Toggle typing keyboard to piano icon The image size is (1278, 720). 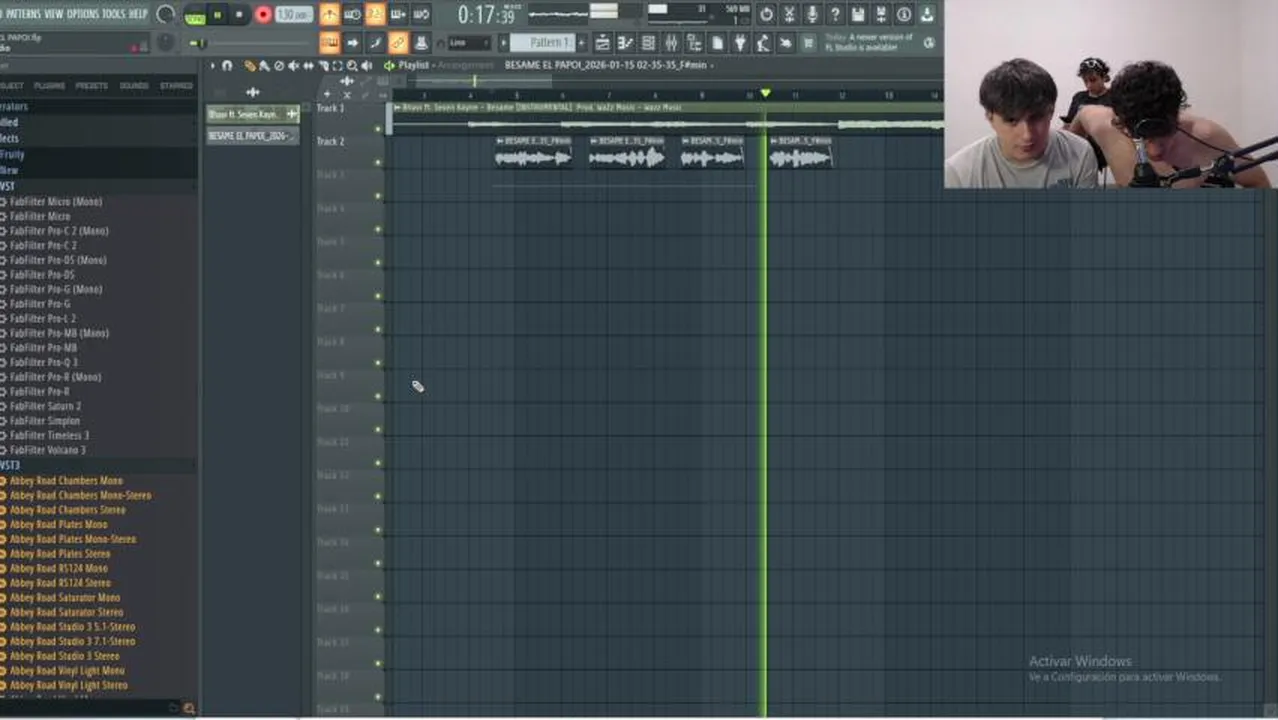click(x=330, y=43)
